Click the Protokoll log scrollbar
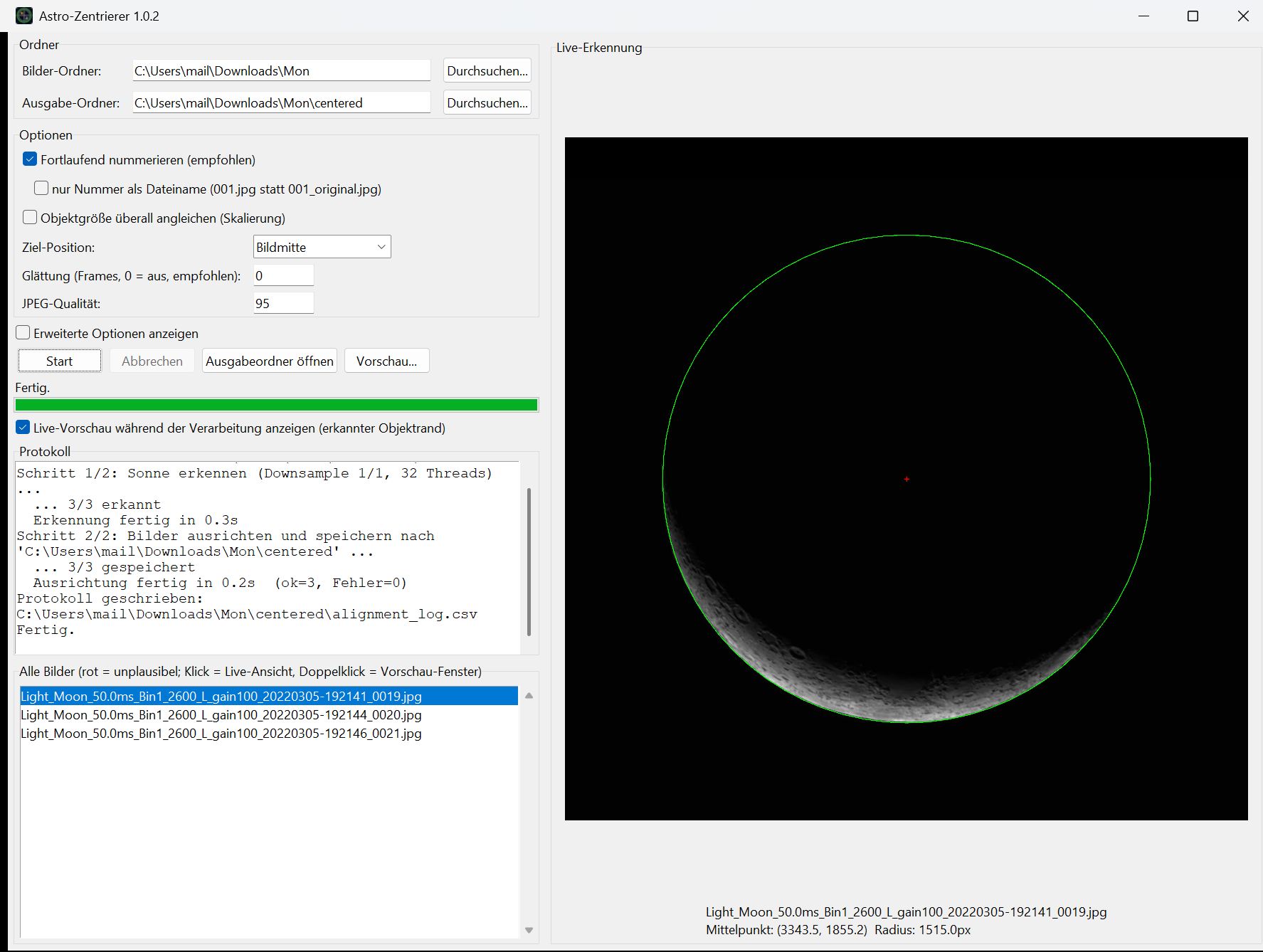Image resolution: width=1263 pixels, height=952 pixels. point(529,561)
